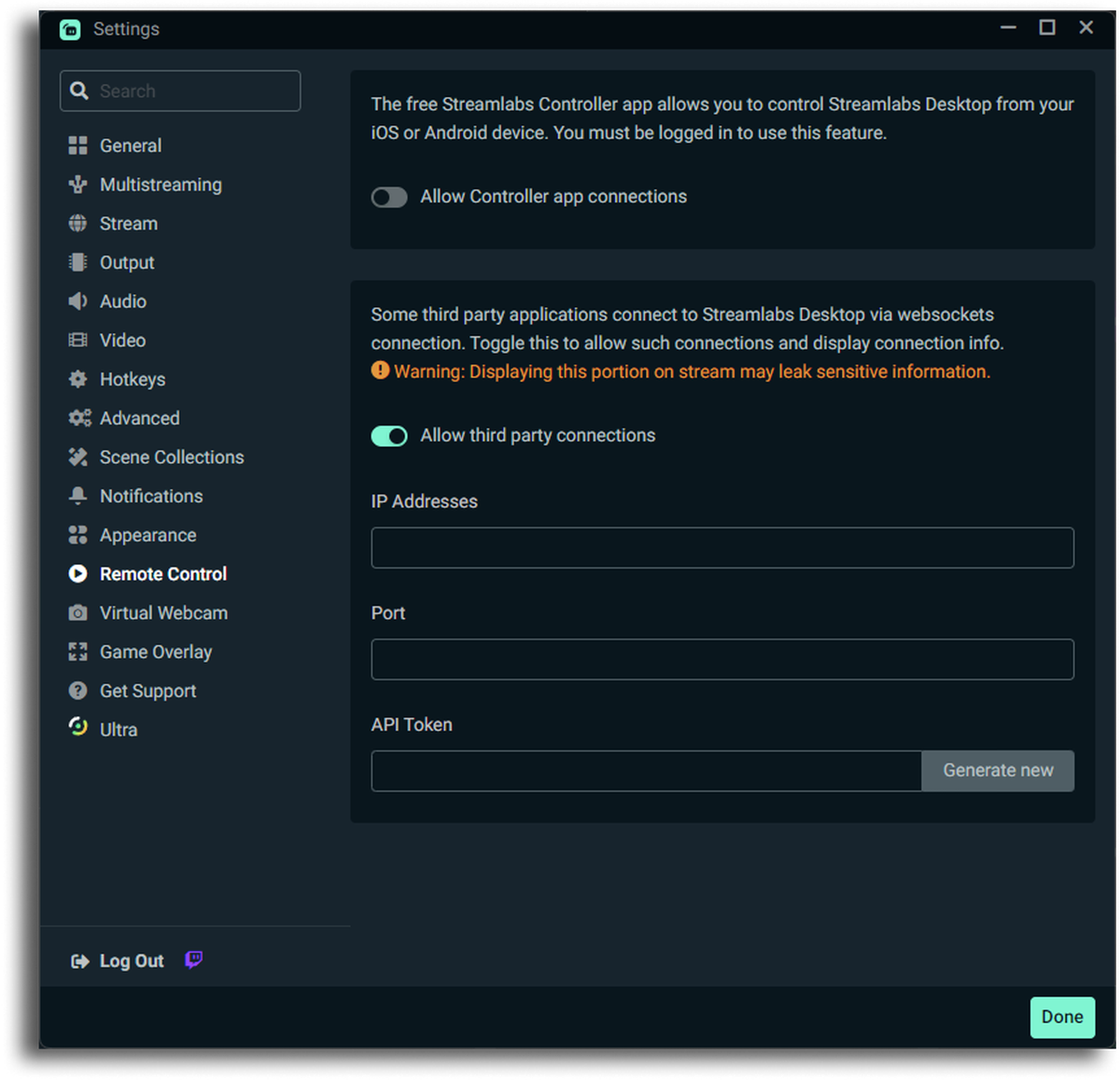Click the Notifications bell icon

coord(77,496)
